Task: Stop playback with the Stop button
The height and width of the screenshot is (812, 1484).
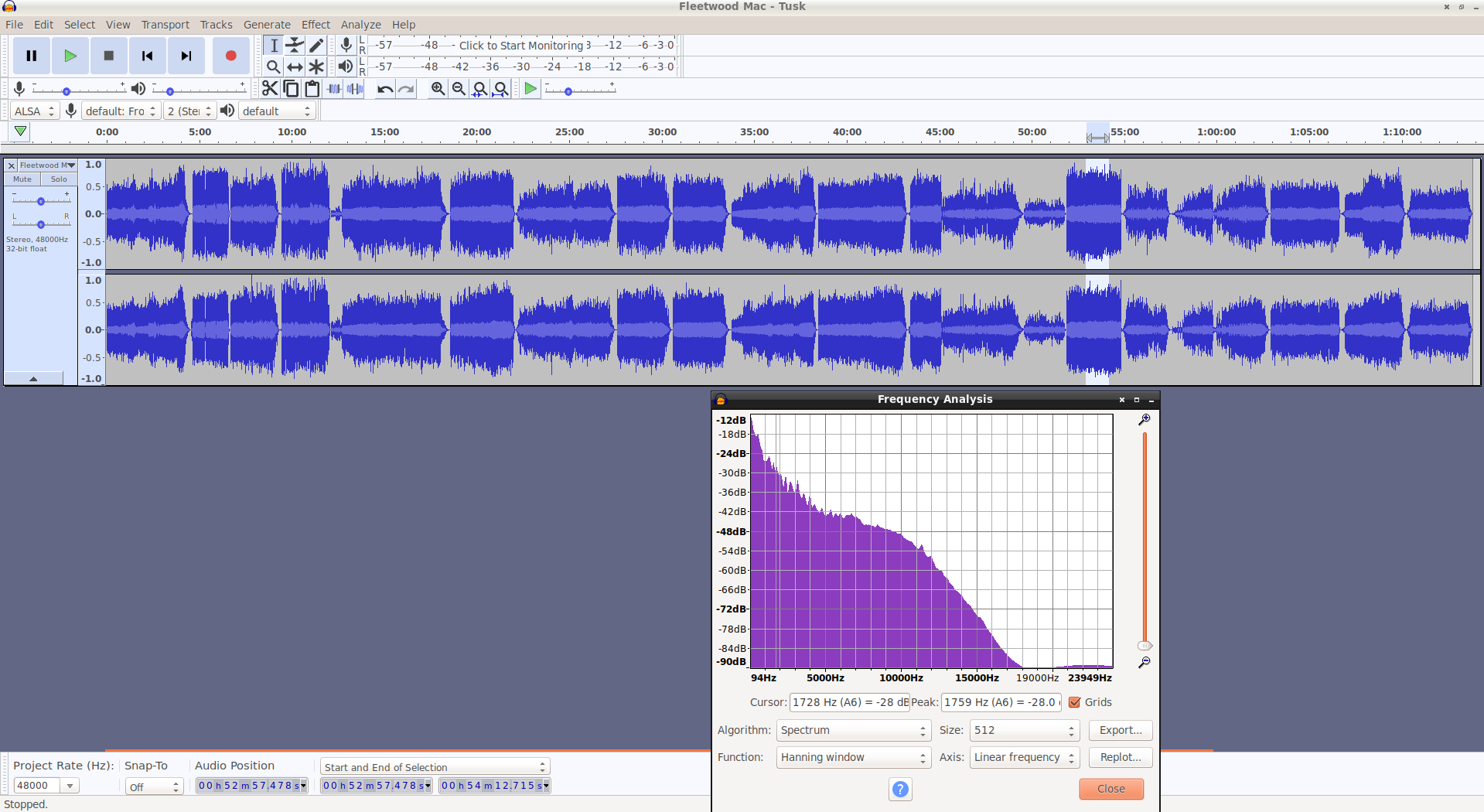Action: click(x=109, y=56)
